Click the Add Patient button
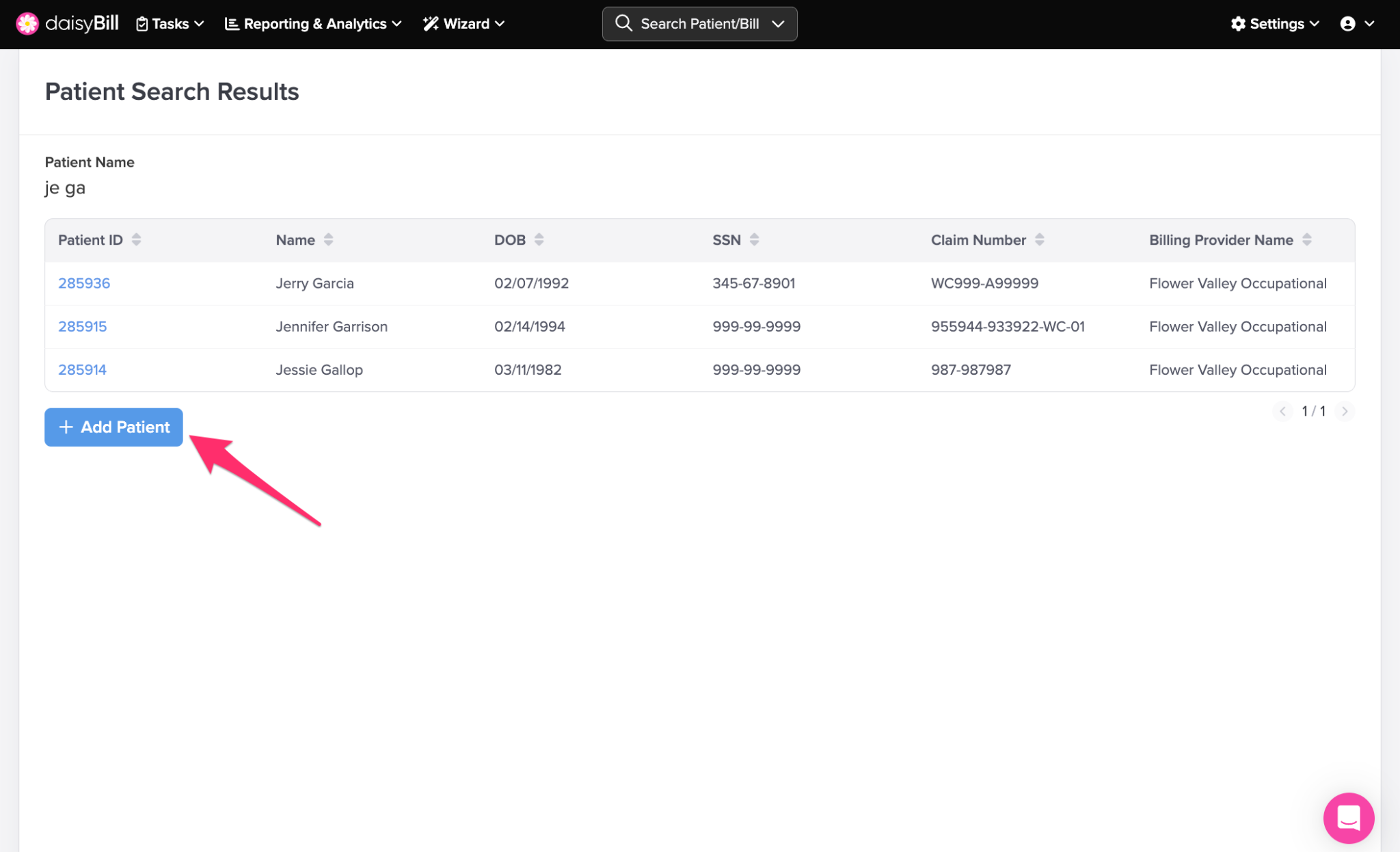Viewport: 1400px width, 852px height. (x=113, y=427)
